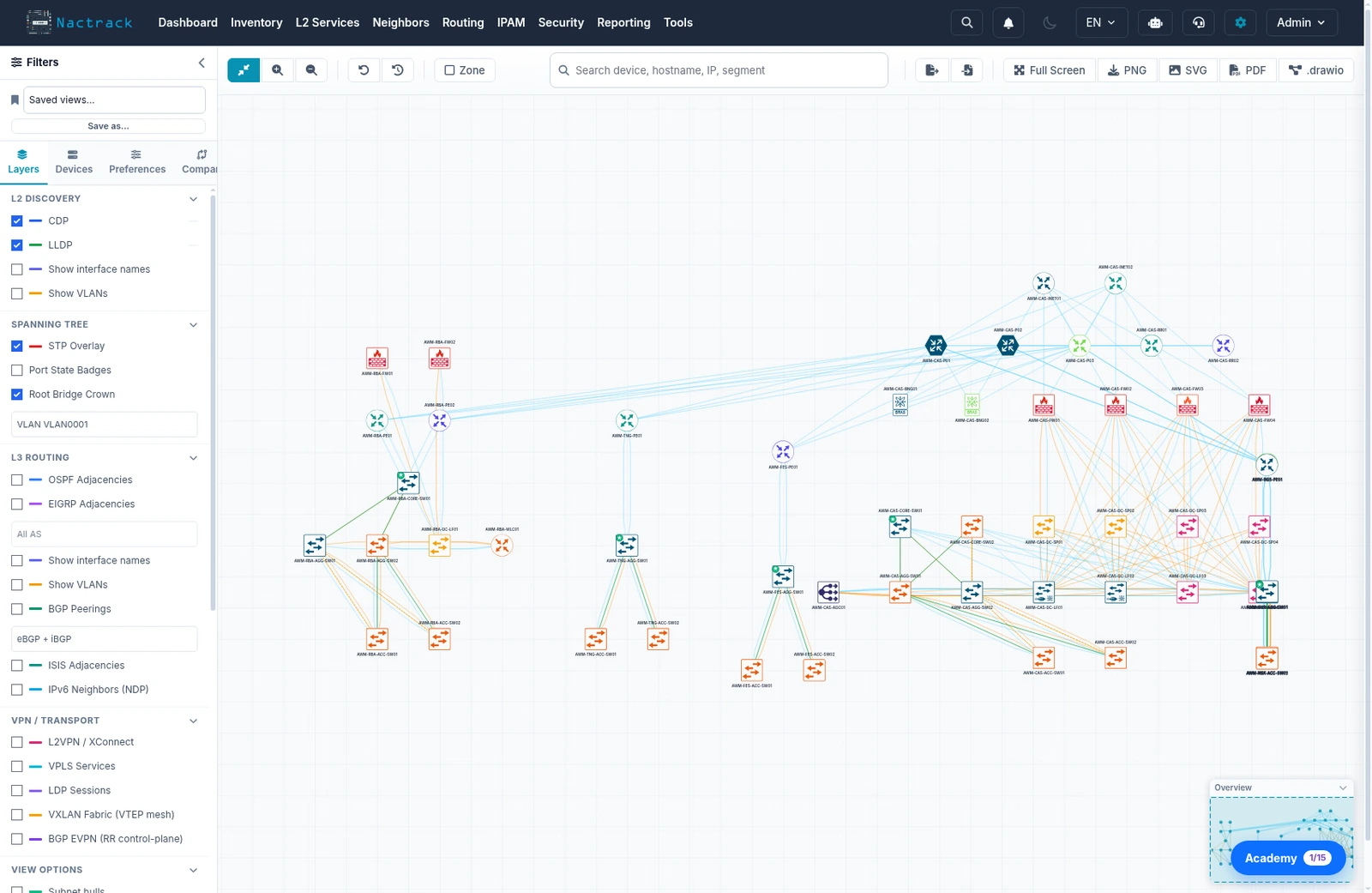Click the fit-to-view toolbar icon
The height and width of the screenshot is (893, 1372).
[244, 70]
